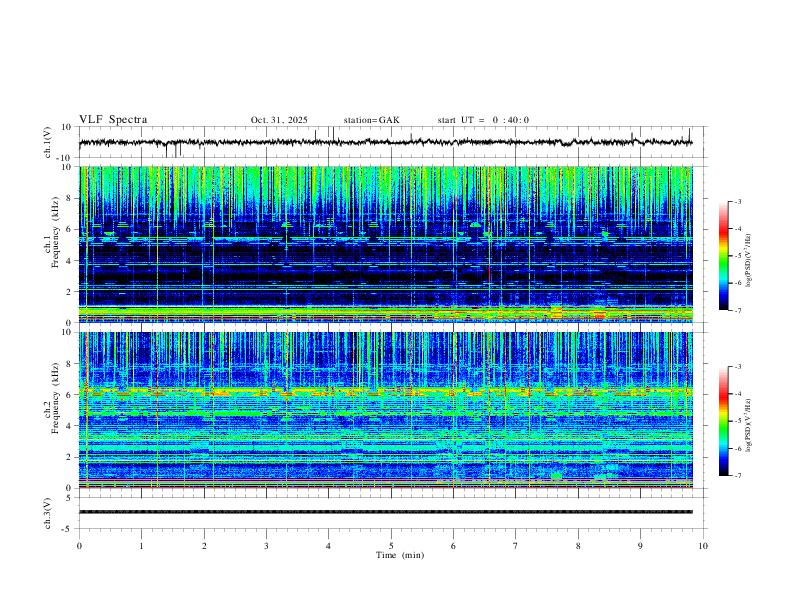The width and height of the screenshot is (792, 612).
Task: Click the time axis tick label "9"
Action: pyautogui.click(x=640, y=546)
